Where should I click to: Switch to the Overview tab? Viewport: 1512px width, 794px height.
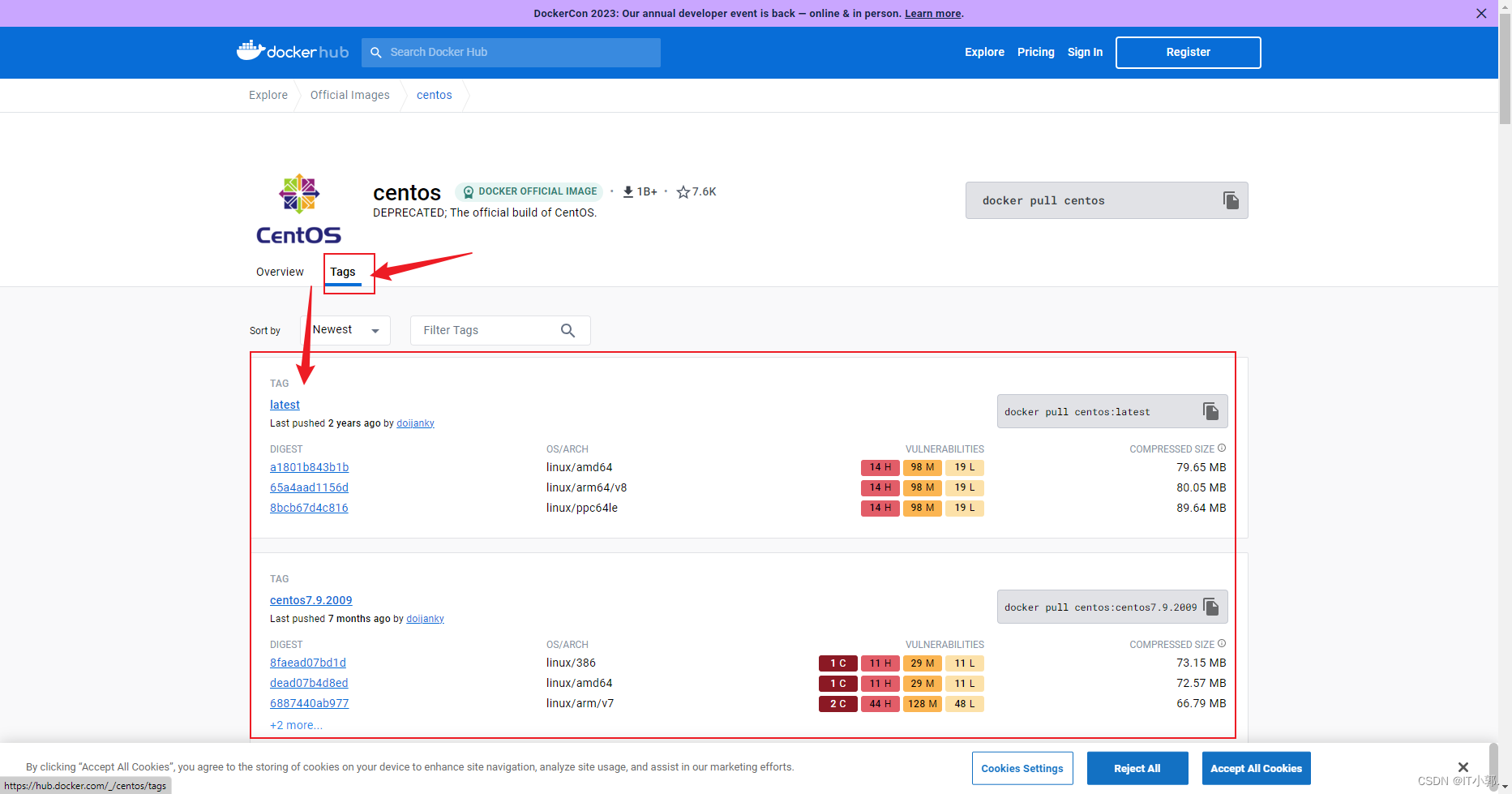pos(280,272)
